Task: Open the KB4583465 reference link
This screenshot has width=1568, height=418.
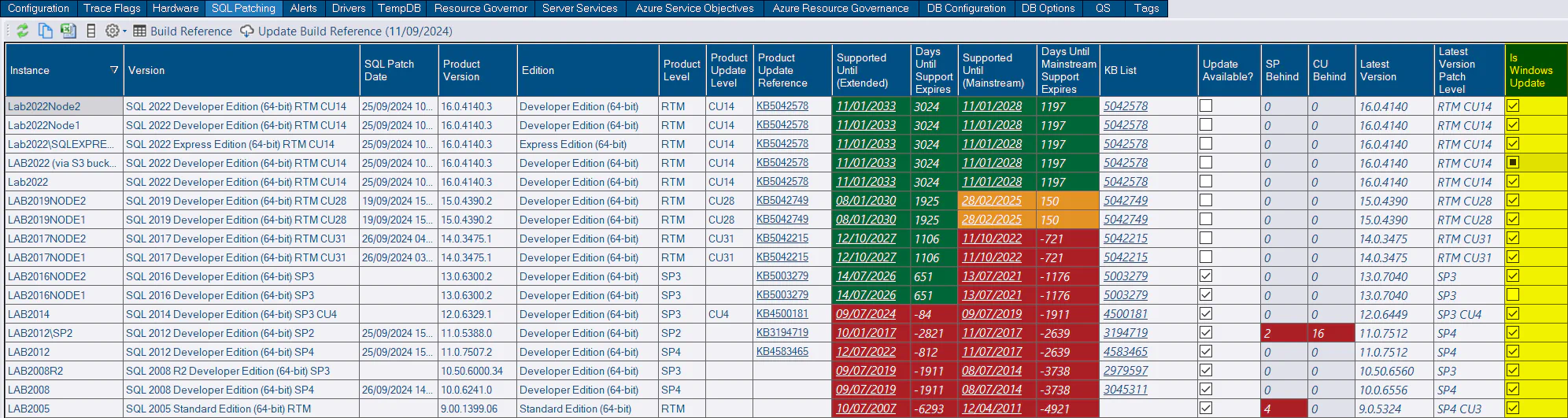Action: click(x=782, y=351)
